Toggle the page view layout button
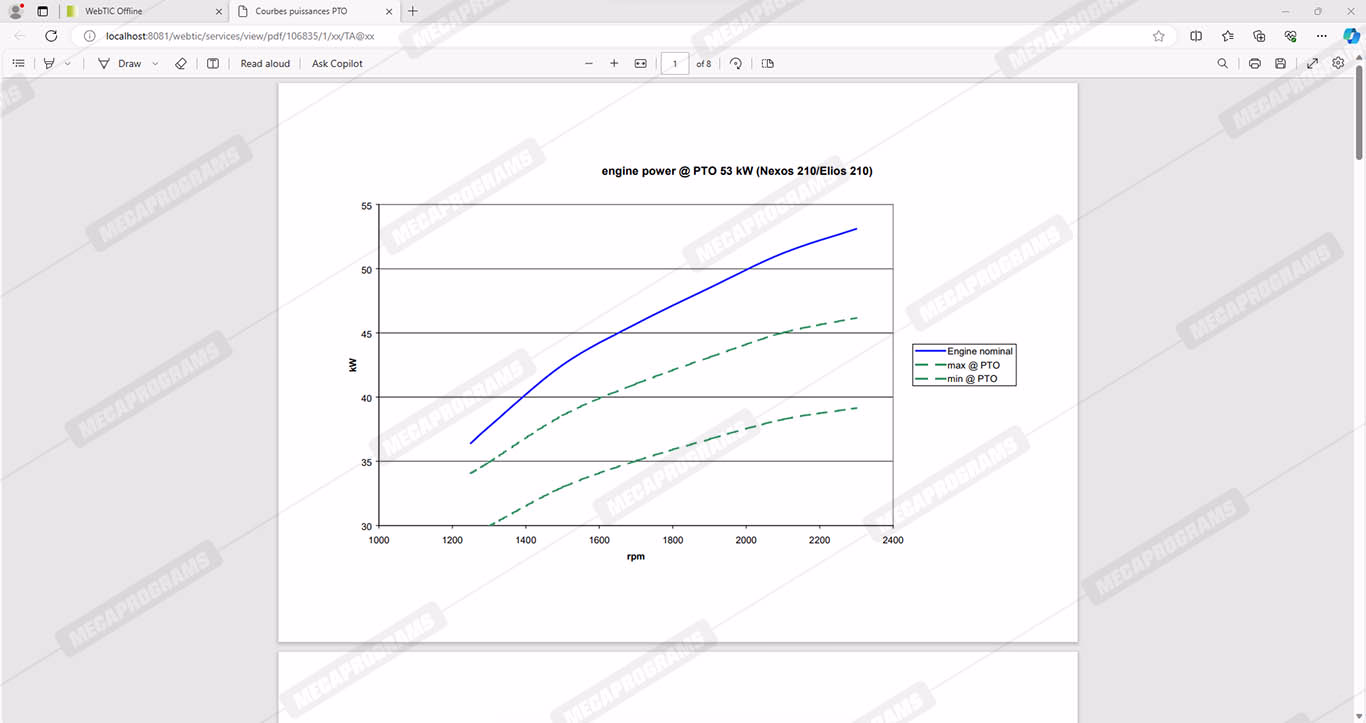 (x=768, y=63)
